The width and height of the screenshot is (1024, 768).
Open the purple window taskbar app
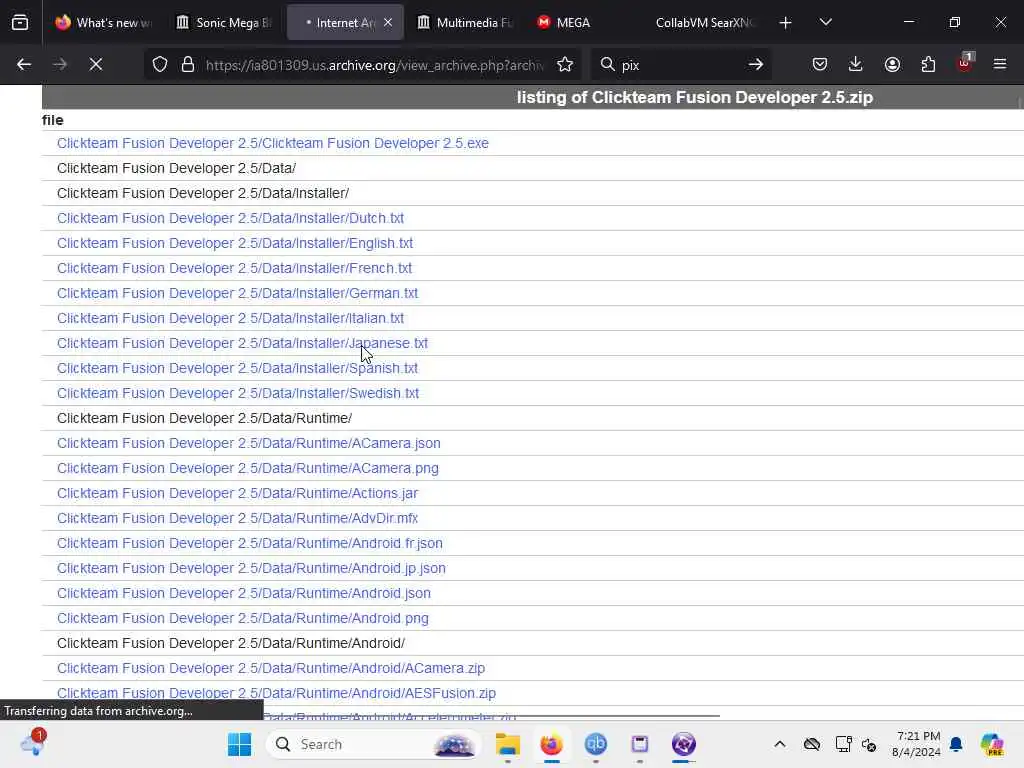click(x=639, y=744)
